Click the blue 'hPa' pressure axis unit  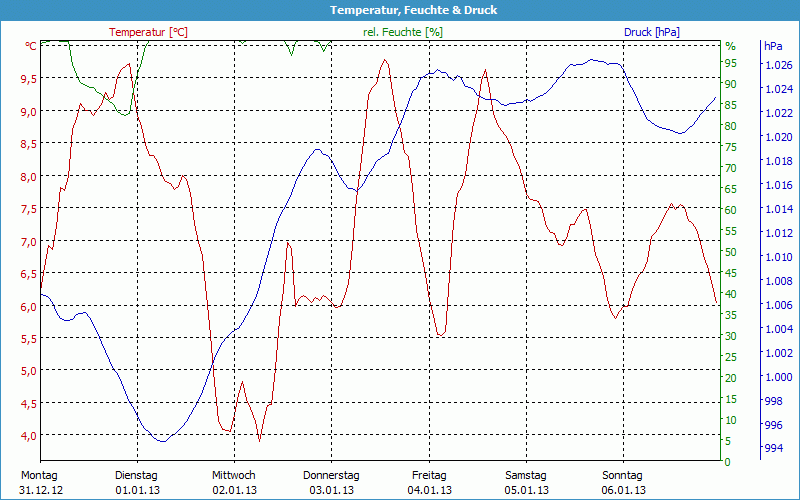click(x=773, y=46)
